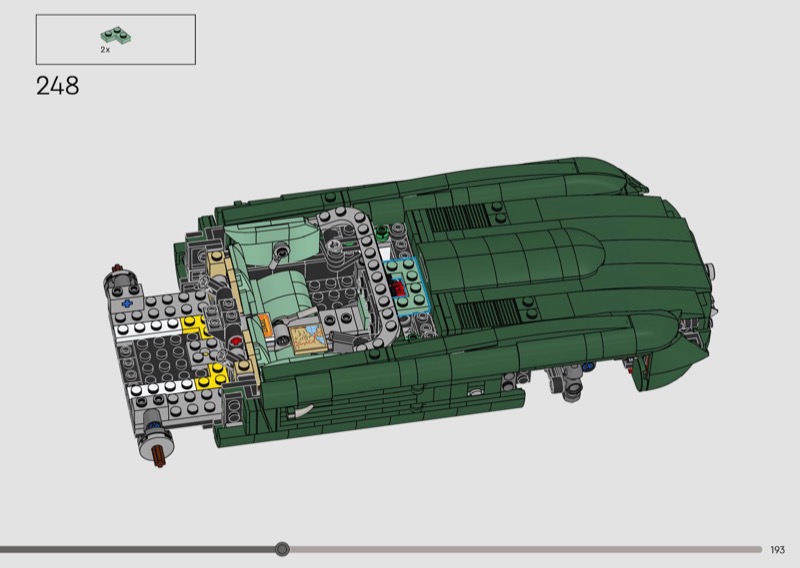Viewport: 800px width, 568px height.
Task: Click the green car model illustration
Action: pyautogui.click(x=410, y=311)
